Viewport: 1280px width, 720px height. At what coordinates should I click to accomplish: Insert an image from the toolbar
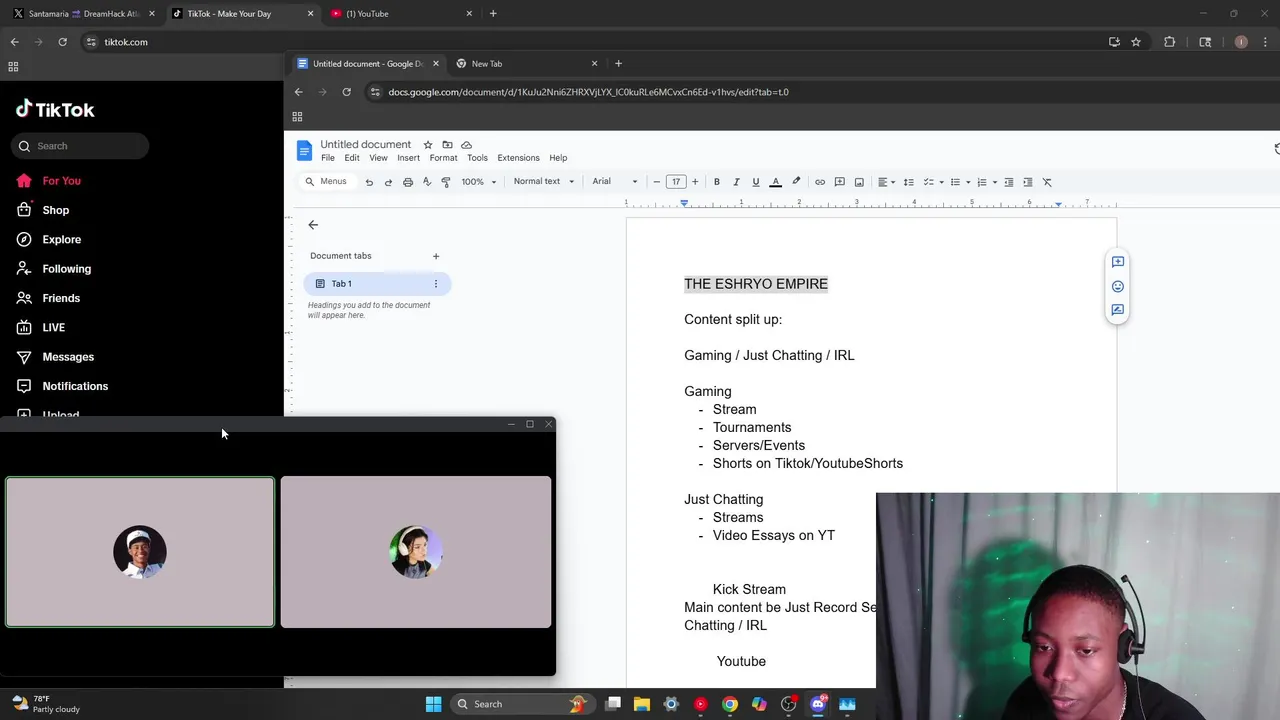tap(859, 182)
